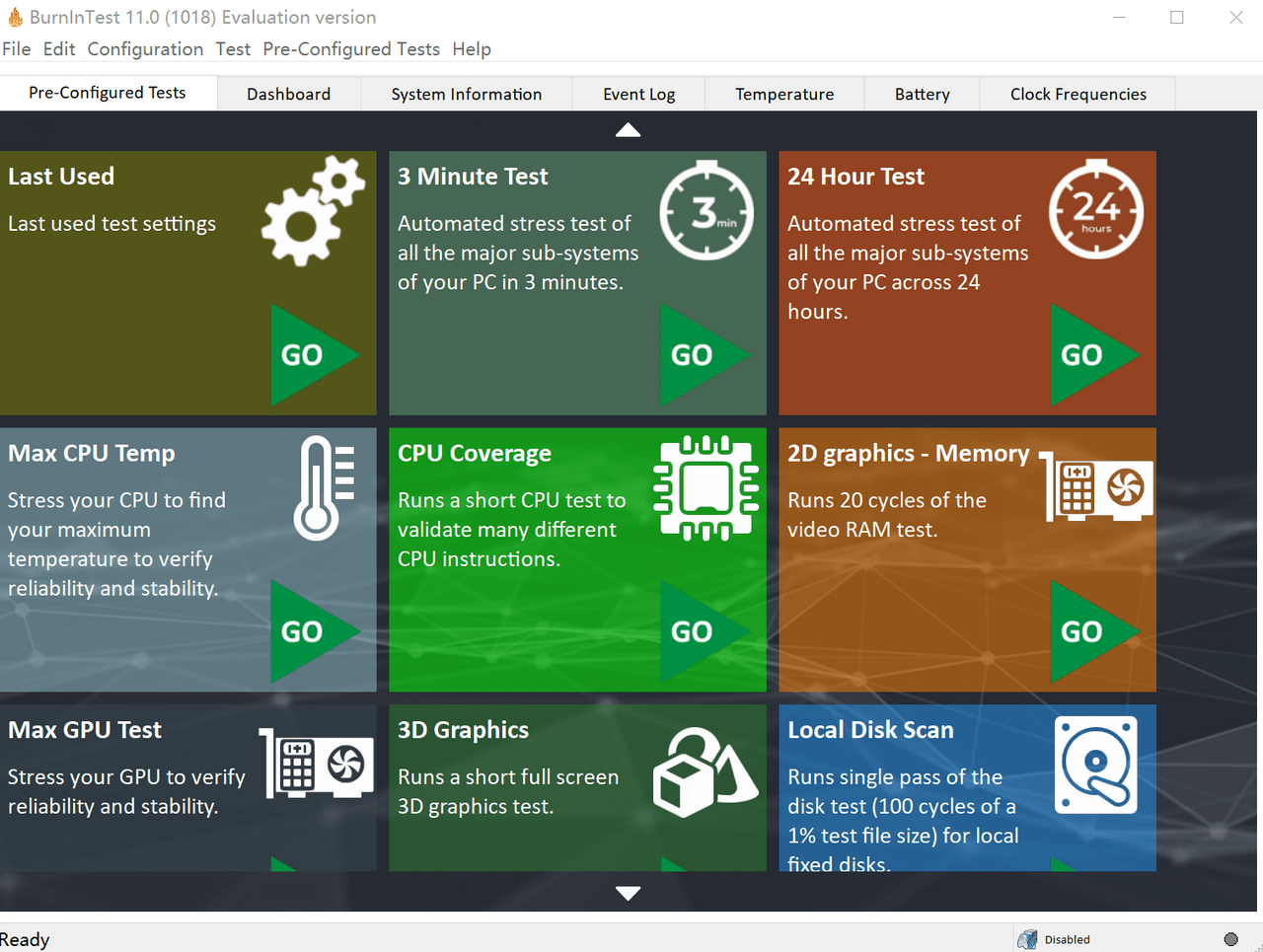Click the 3 min stopwatch icon

pyautogui.click(x=706, y=210)
